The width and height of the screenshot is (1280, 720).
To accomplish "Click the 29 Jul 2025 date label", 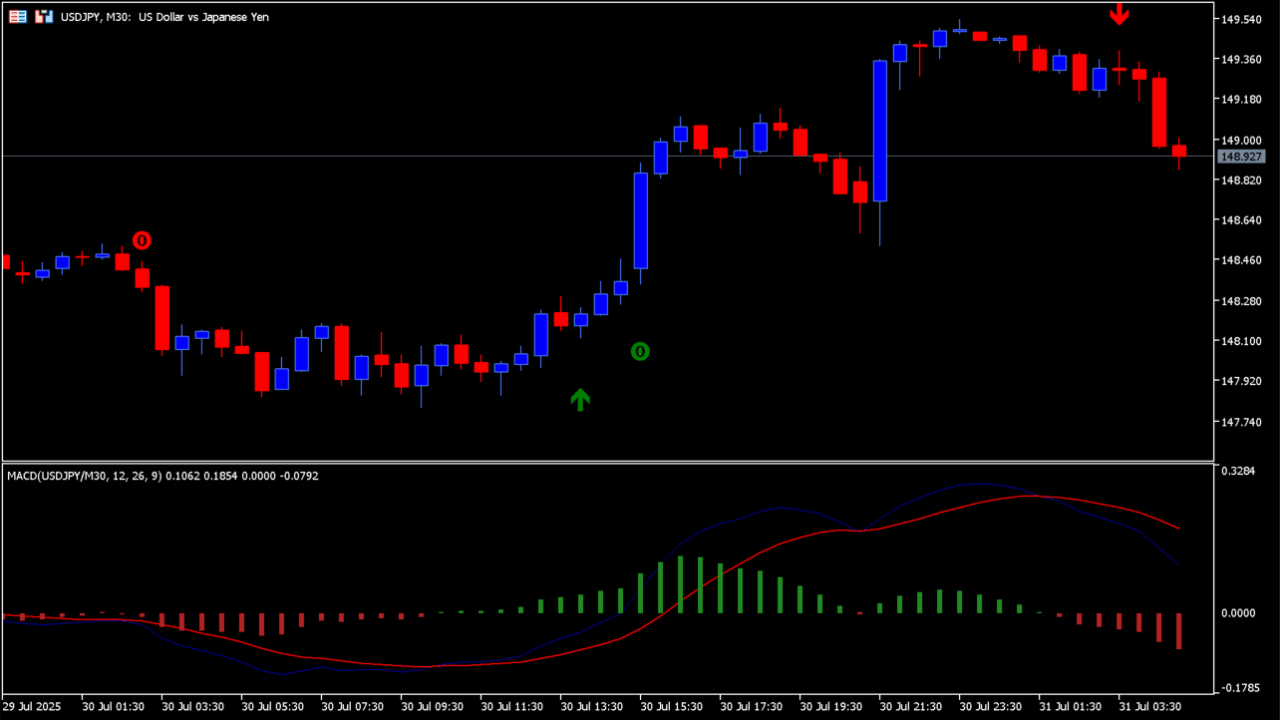I will click(30, 707).
